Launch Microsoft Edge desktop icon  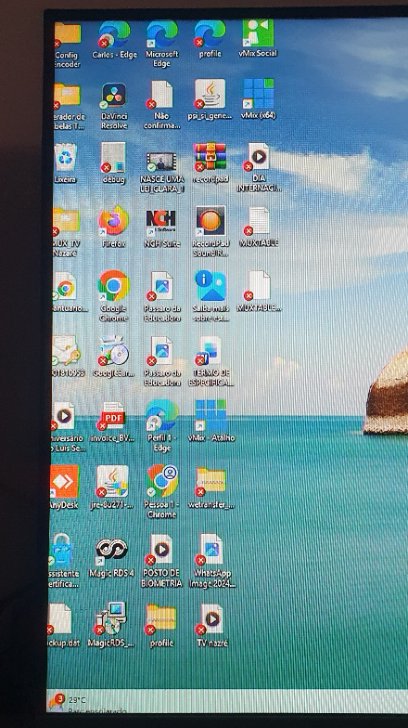[x=162, y=44]
